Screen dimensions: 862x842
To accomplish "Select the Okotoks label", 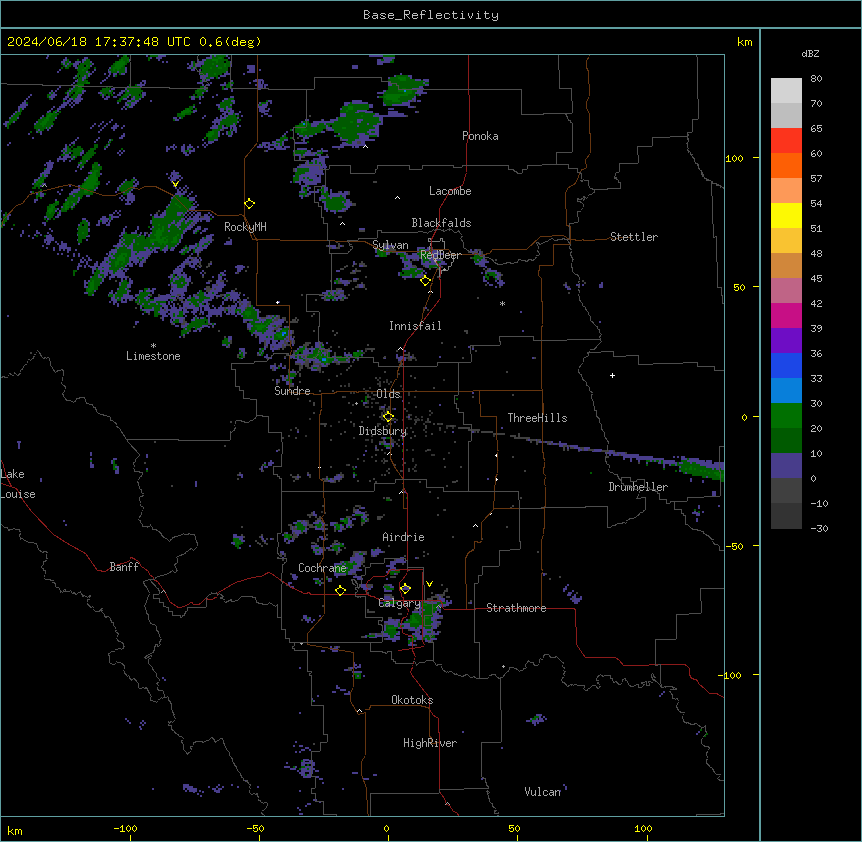I will pyautogui.click(x=412, y=700).
